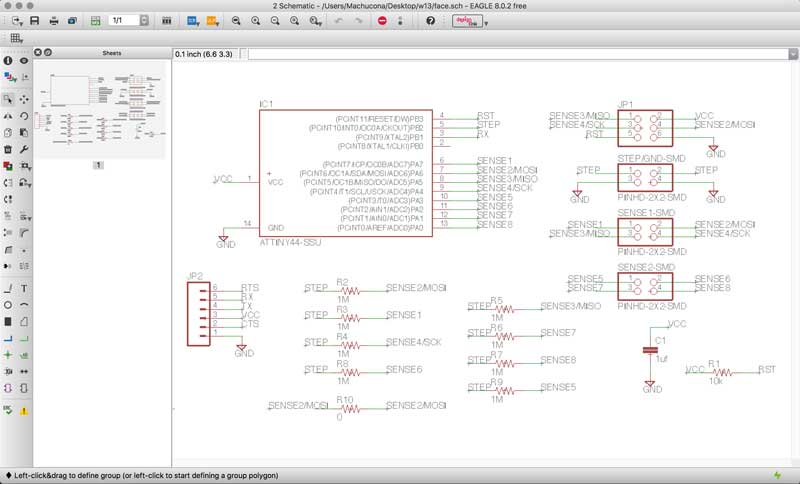Select the Change wrench tool
This screenshot has width=800, height=484.
point(24,149)
